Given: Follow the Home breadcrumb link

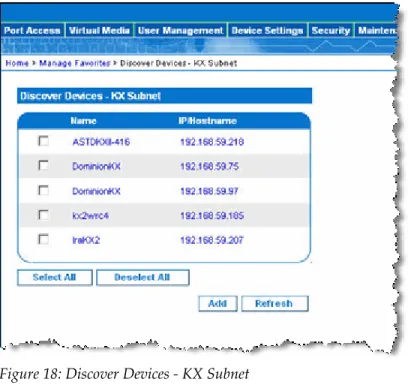Looking at the screenshot, I should point(17,63).
